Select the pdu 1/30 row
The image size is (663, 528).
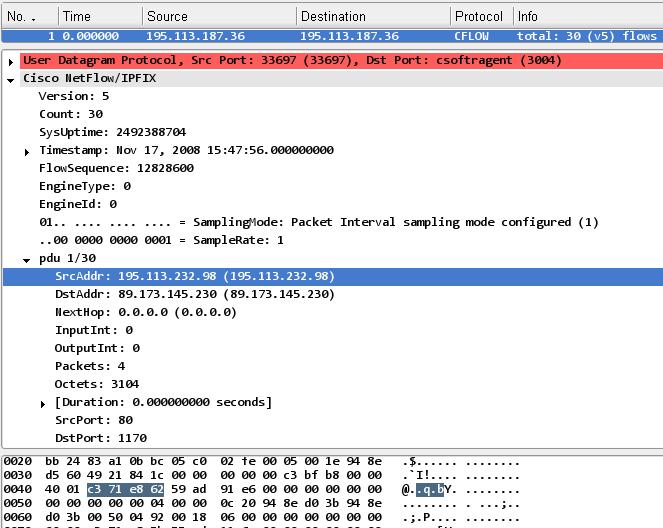67,258
